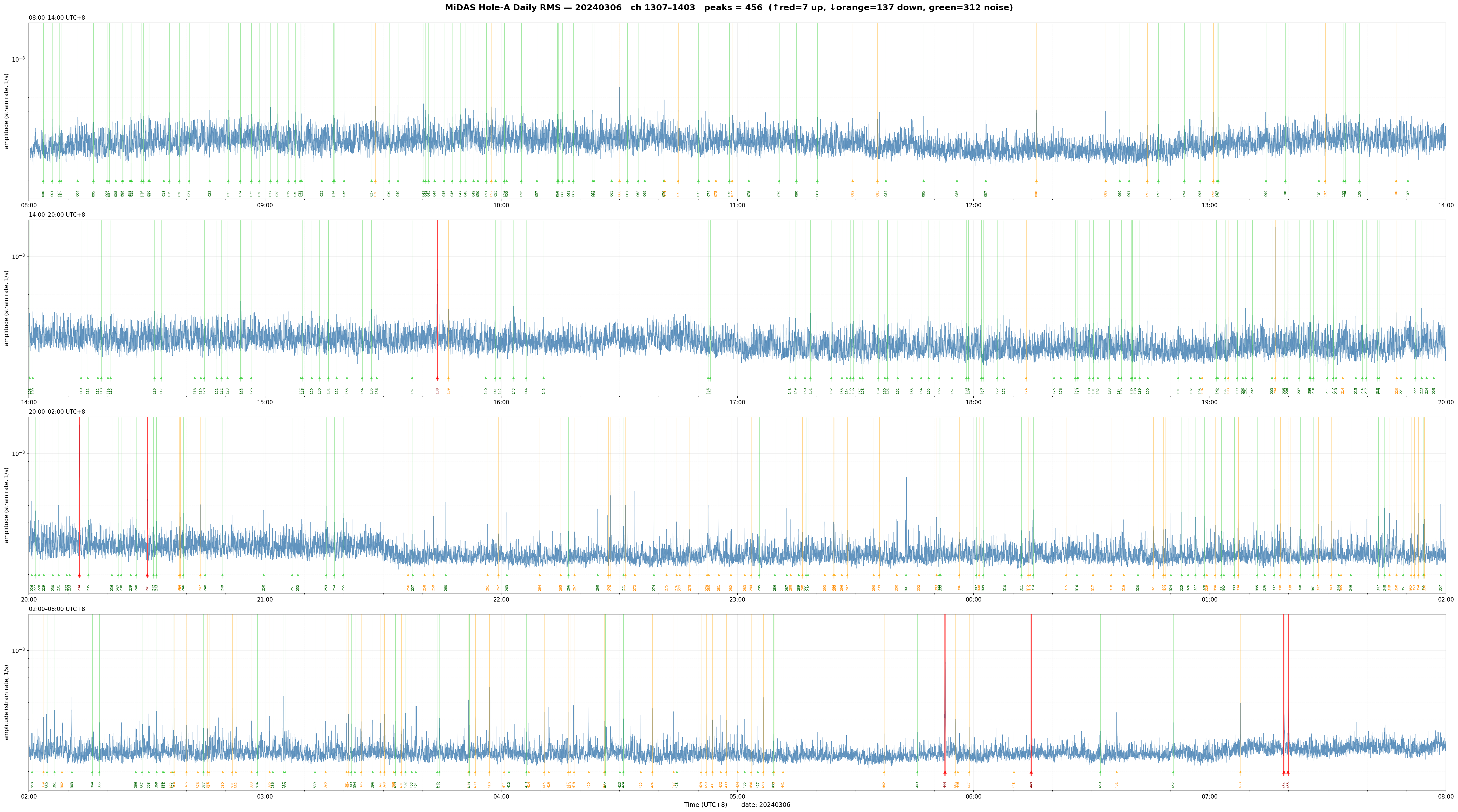
Task: Click the 01:00 time tick label
Action: 1210,599
